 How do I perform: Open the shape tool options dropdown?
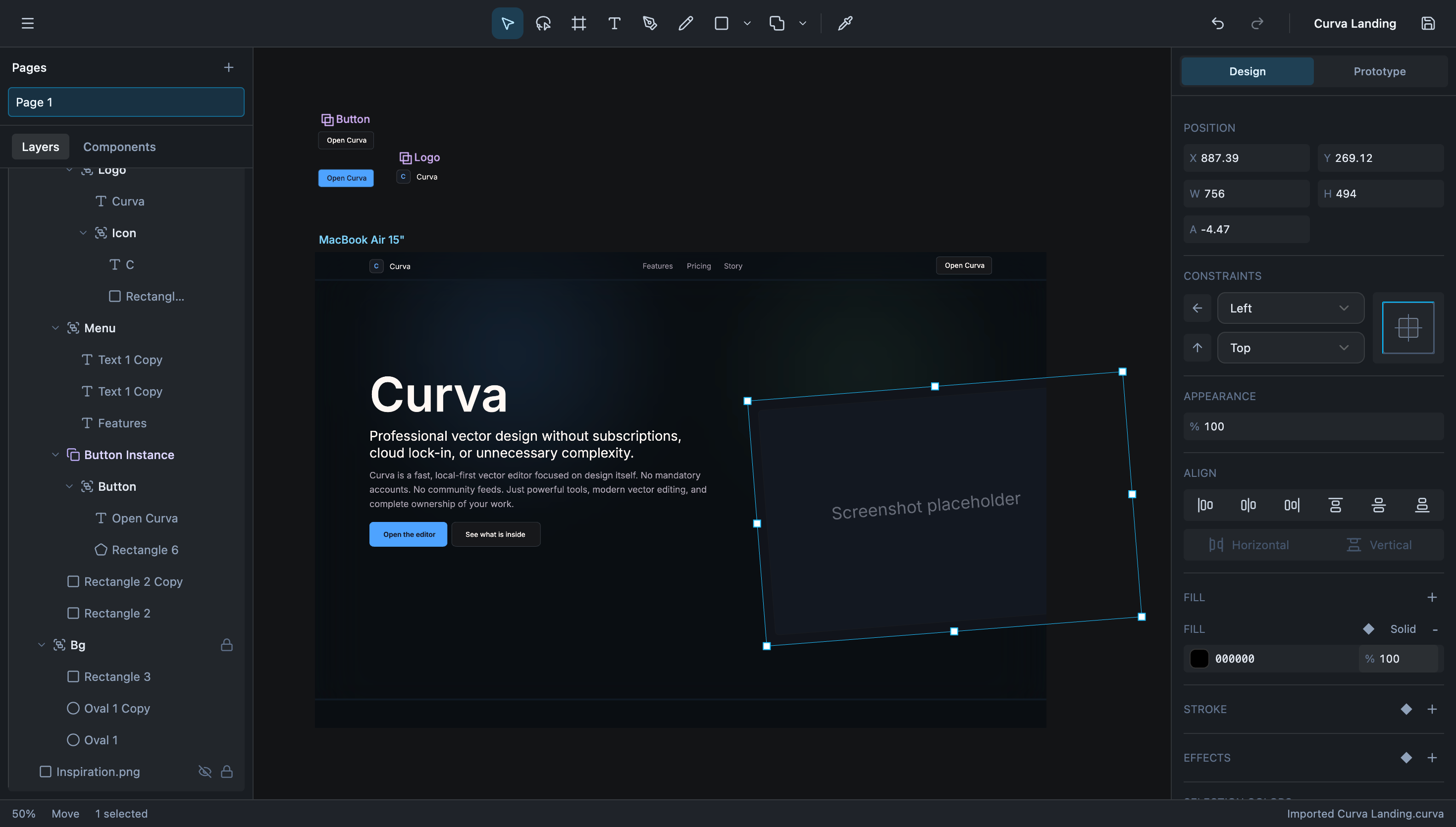point(747,23)
